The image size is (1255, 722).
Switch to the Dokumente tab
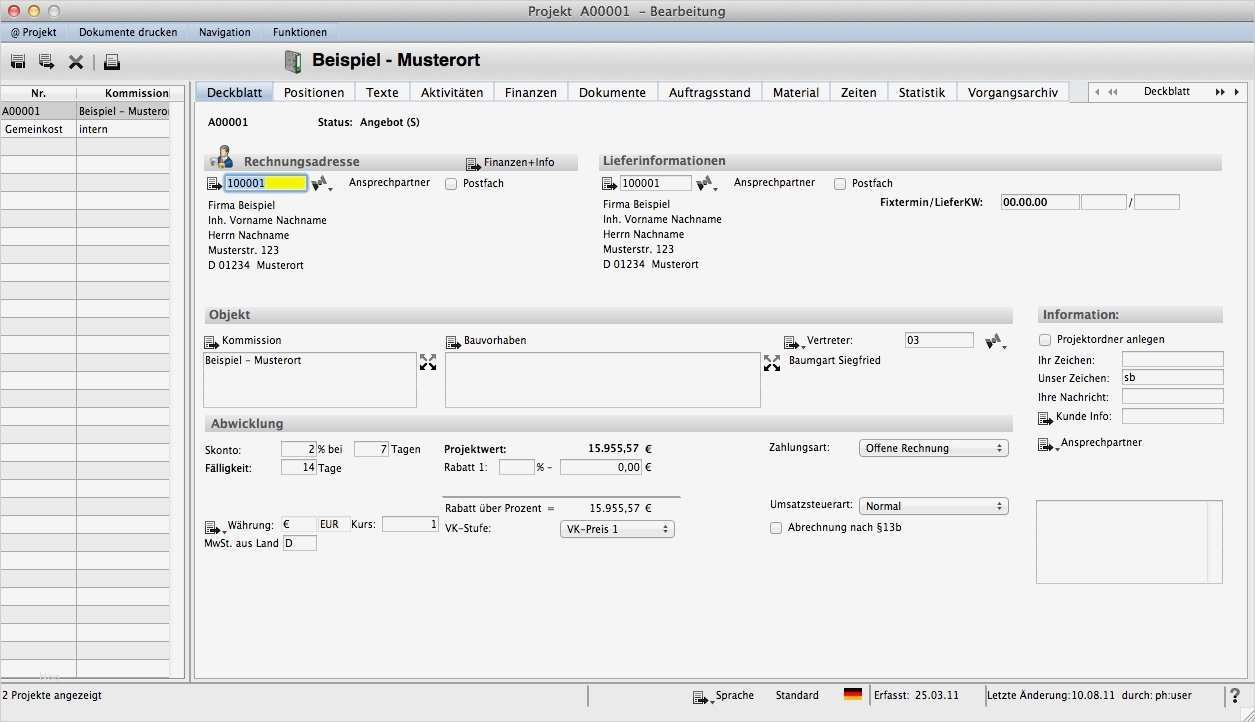612,92
